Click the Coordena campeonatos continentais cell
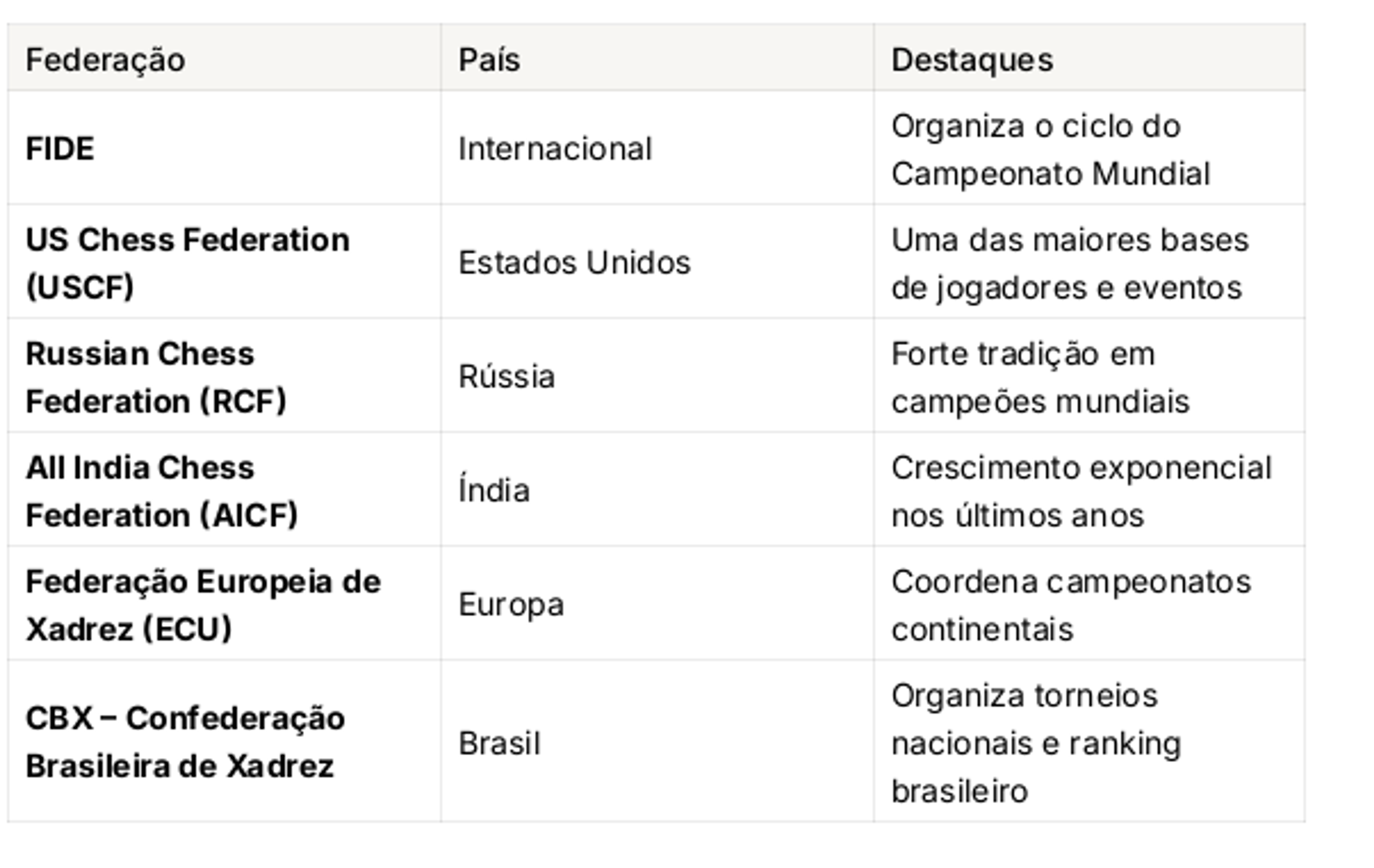This screenshot has width=1374, height=868. 1089,603
